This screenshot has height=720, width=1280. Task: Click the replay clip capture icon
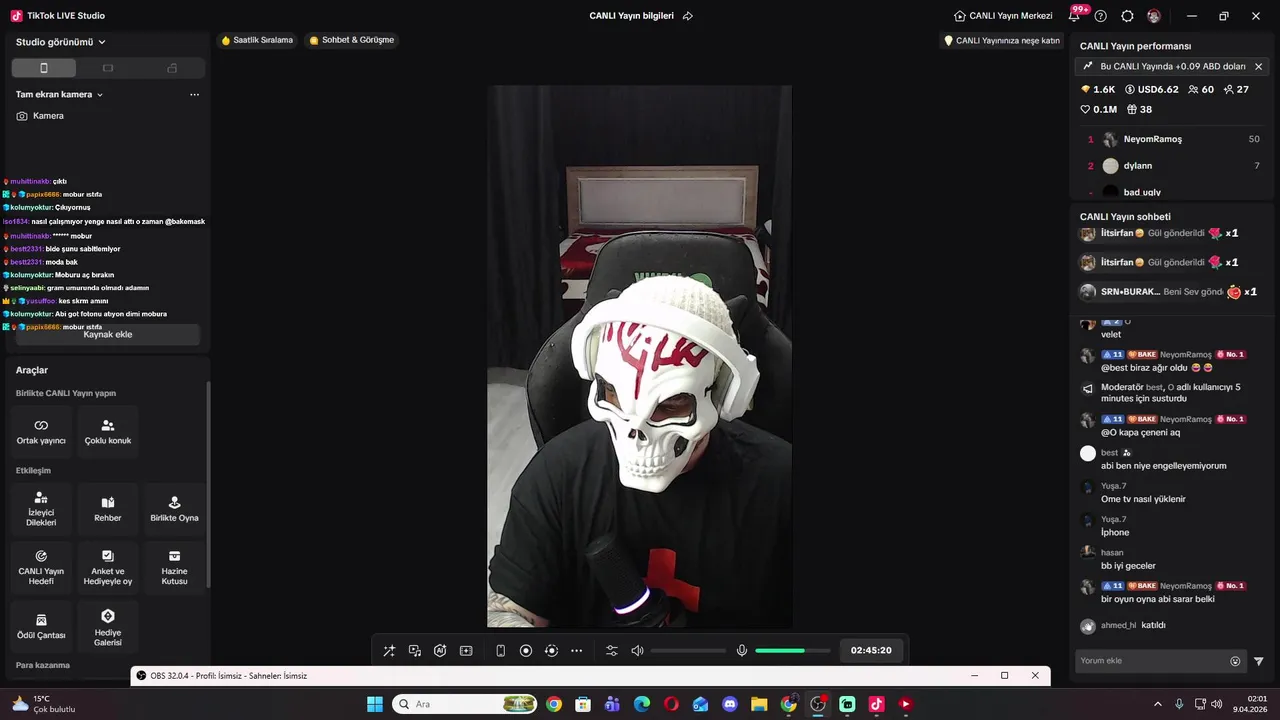point(551,651)
